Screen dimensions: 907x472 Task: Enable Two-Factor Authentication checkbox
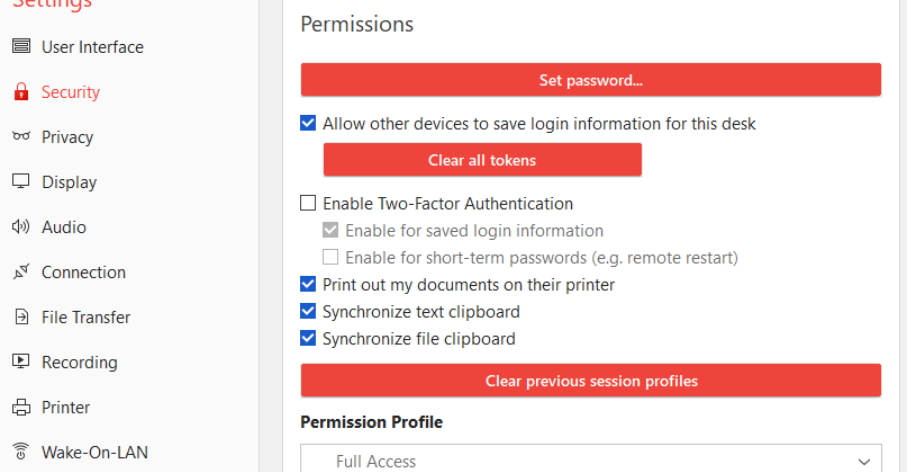(x=308, y=204)
